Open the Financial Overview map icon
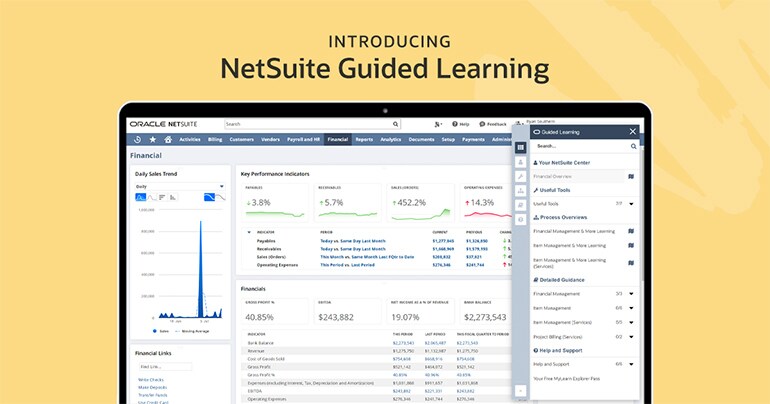Viewport: 770px width, 404px height. (x=631, y=176)
